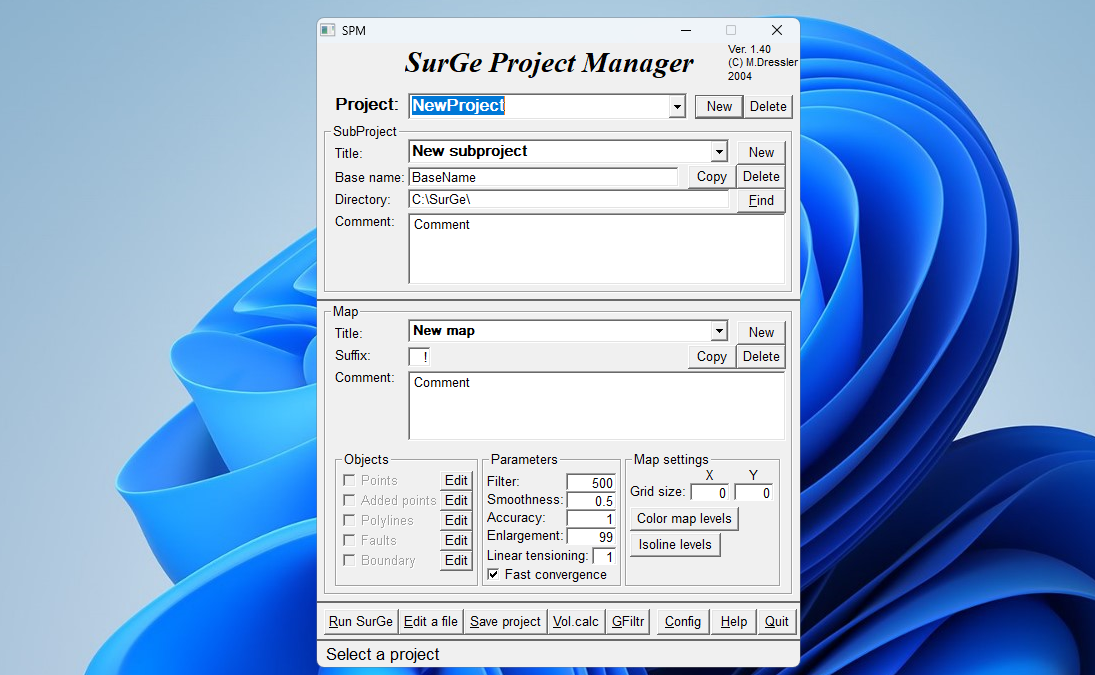Image resolution: width=1095 pixels, height=675 pixels.
Task: Click Delete button next to Project
Action: pos(767,107)
